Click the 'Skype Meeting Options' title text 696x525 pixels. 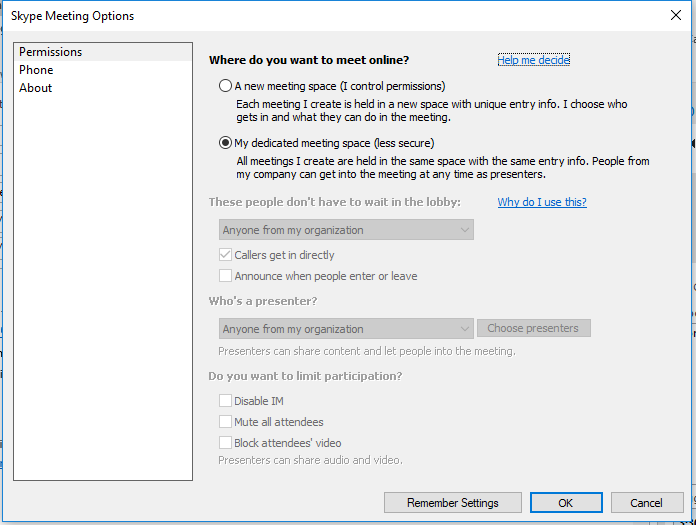[x=72, y=16]
